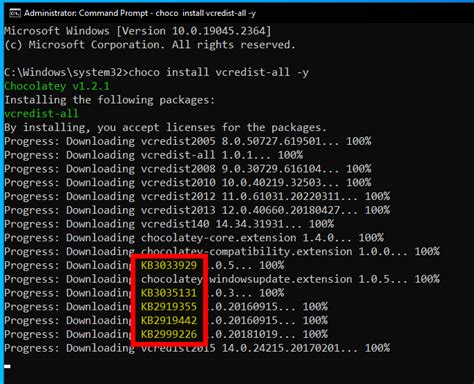
Task: Click the yellow 'KB2919442' text
Action: tap(169, 320)
